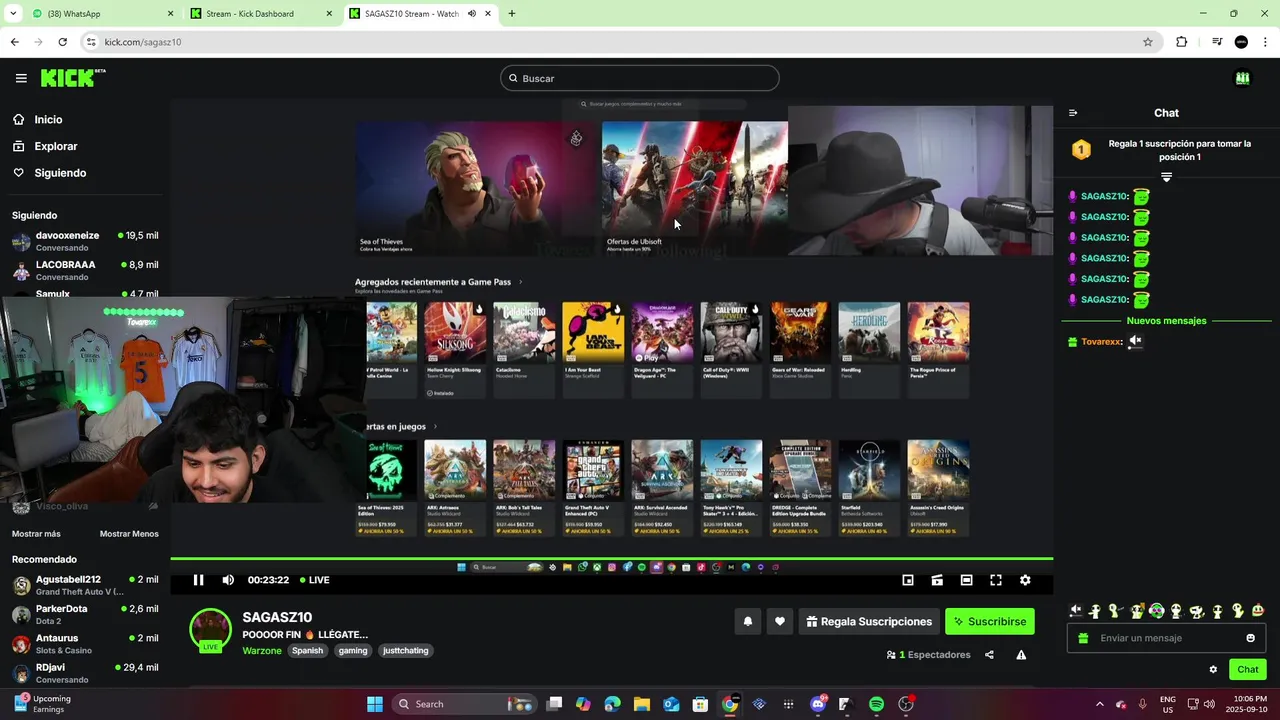Click Regala Suscripciones button
The image size is (1280, 720).
[869, 621]
